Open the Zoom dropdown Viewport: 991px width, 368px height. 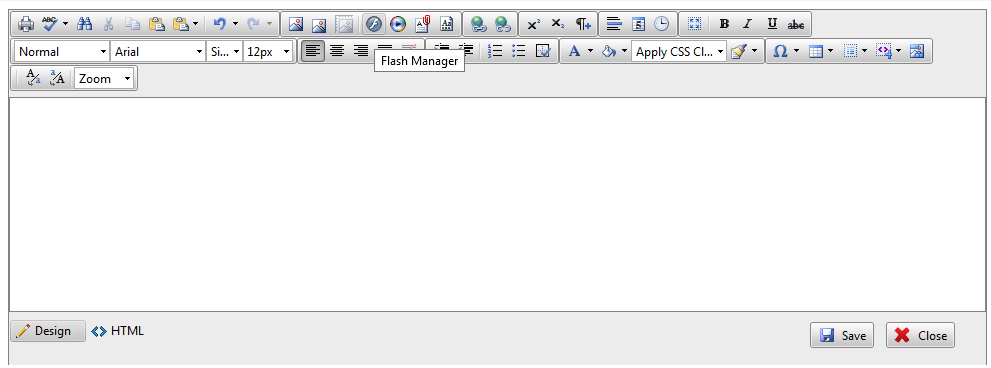(104, 78)
